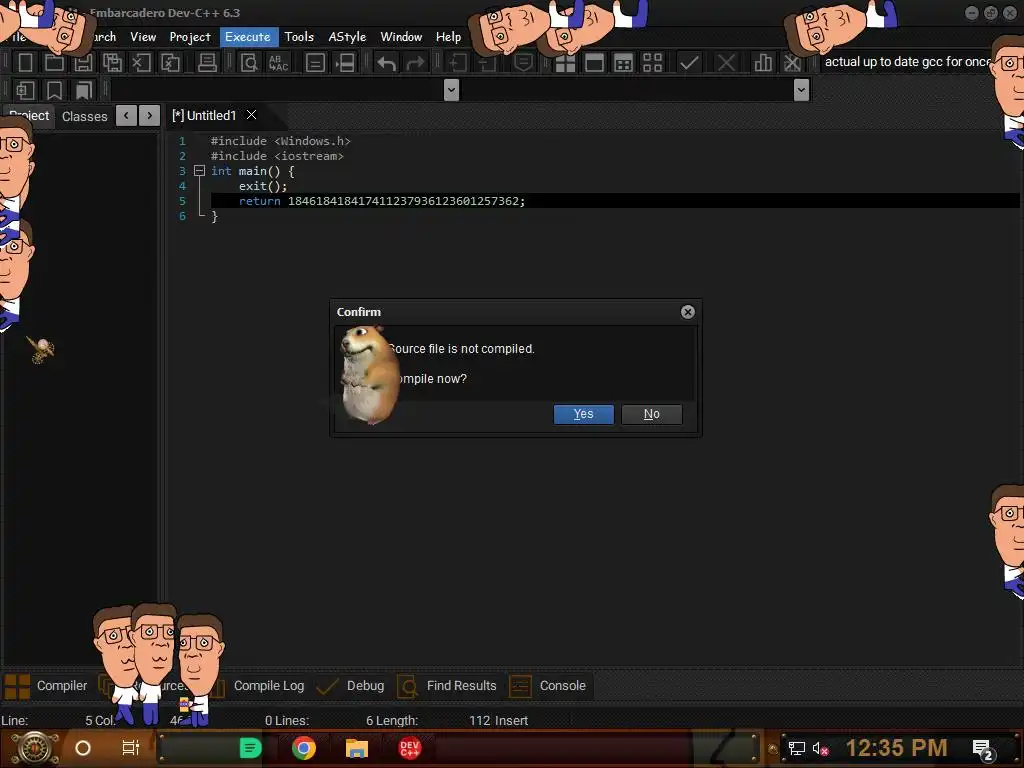The image size is (1024, 768).
Task: Click the Close file toolbar icon
Action: pyautogui.click(x=141, y=63)
